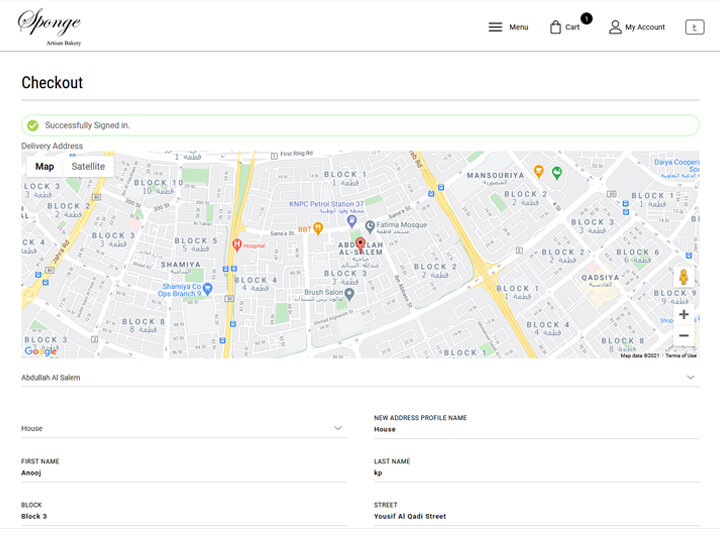Click the Fatima Mosque marker
720x550 pixels.
coord(370,226)
